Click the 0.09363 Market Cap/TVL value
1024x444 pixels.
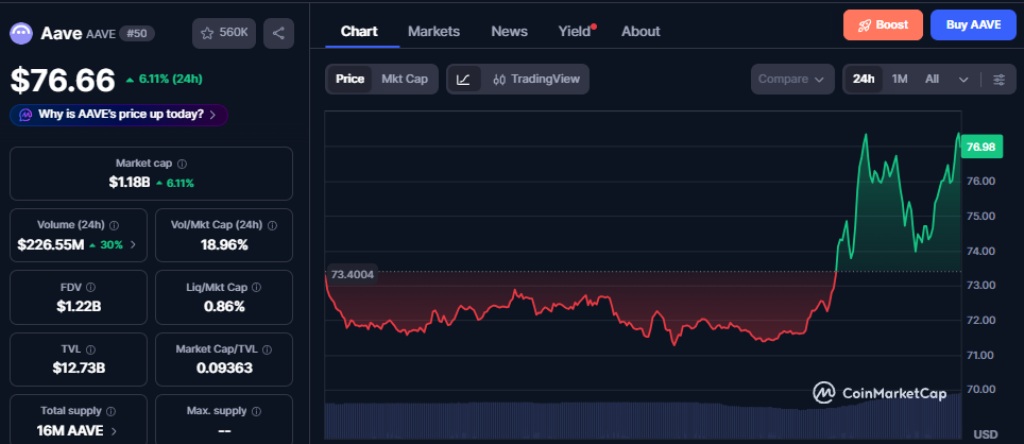[x=224, y=368]
